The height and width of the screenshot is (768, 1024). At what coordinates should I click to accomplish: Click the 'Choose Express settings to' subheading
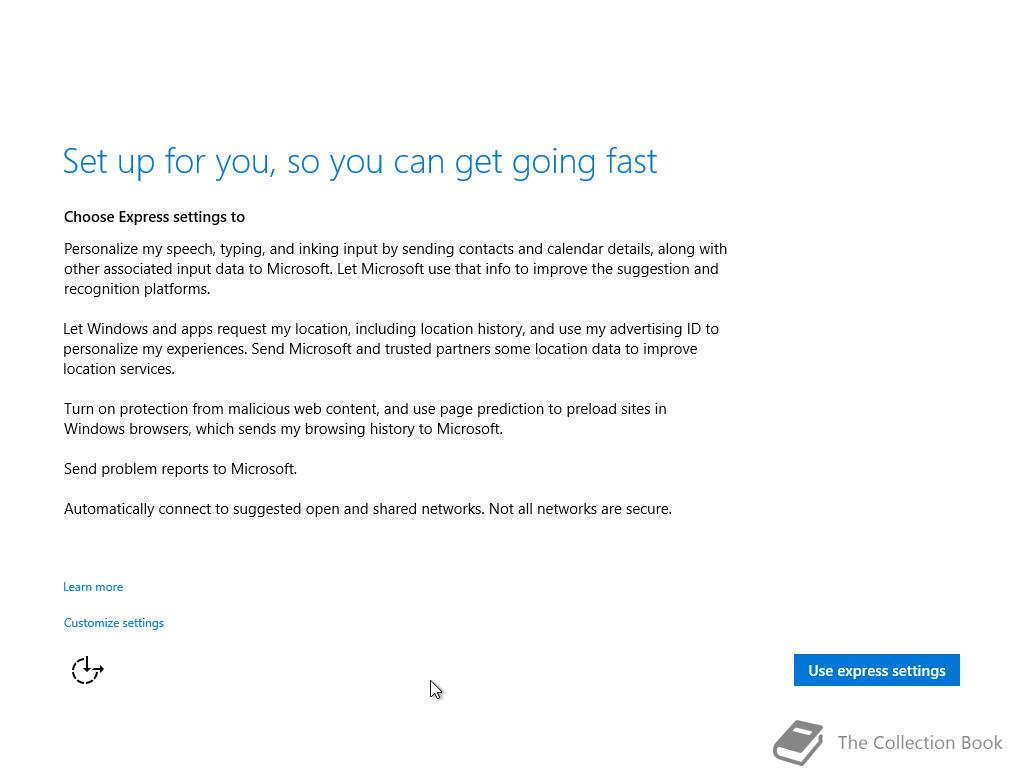pos(154,217)
